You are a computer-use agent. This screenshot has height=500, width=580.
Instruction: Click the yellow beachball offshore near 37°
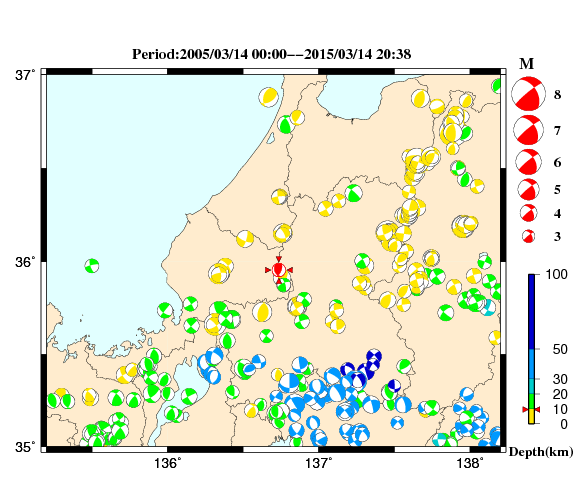[x=269, y=97]
